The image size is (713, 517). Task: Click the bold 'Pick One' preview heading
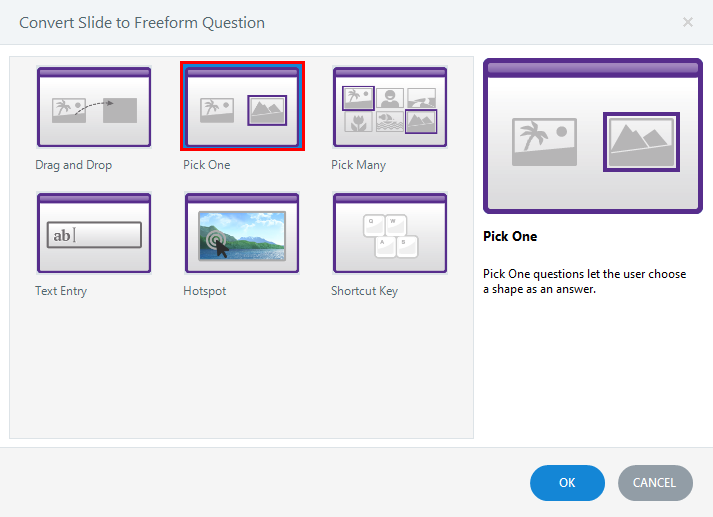point(510,237)
